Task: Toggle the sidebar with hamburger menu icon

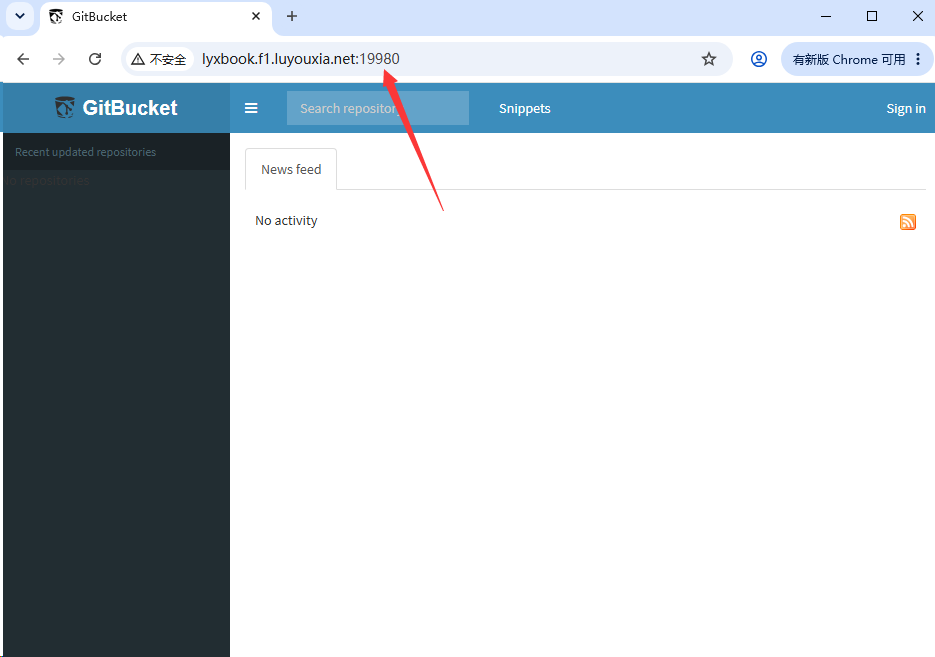Action: [x=251, y=108]
